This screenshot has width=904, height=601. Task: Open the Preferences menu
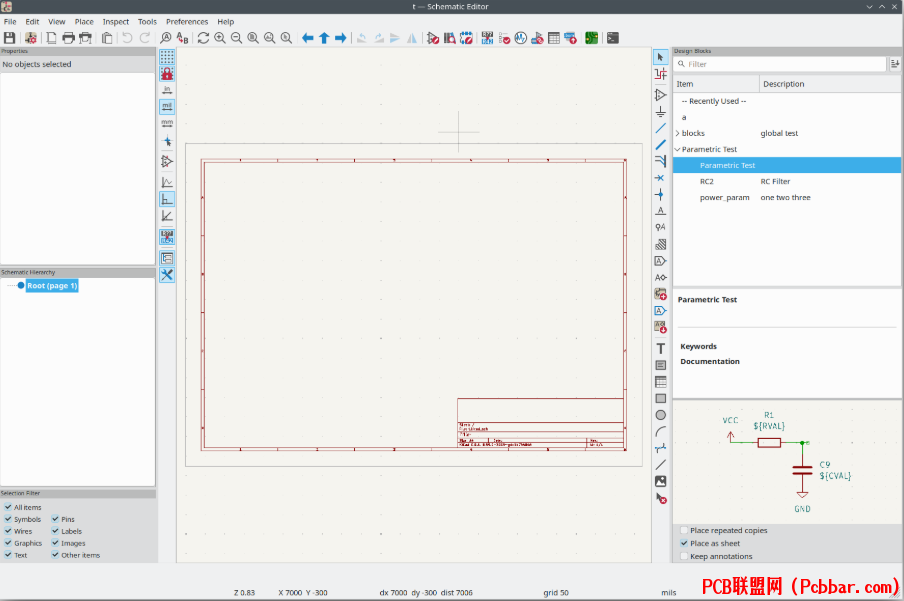click(x=187, y=21)
